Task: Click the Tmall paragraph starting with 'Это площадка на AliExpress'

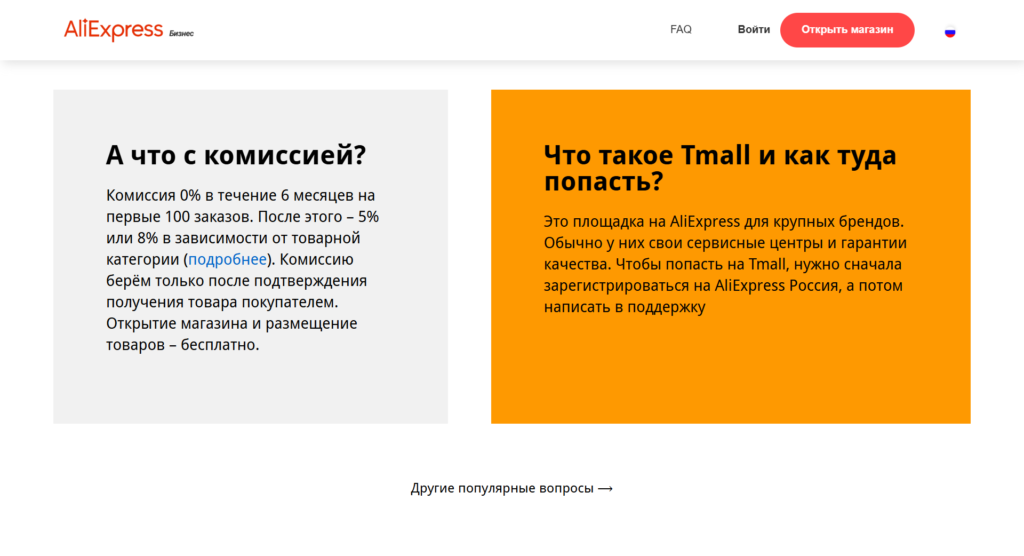Action: pos(725,264)
